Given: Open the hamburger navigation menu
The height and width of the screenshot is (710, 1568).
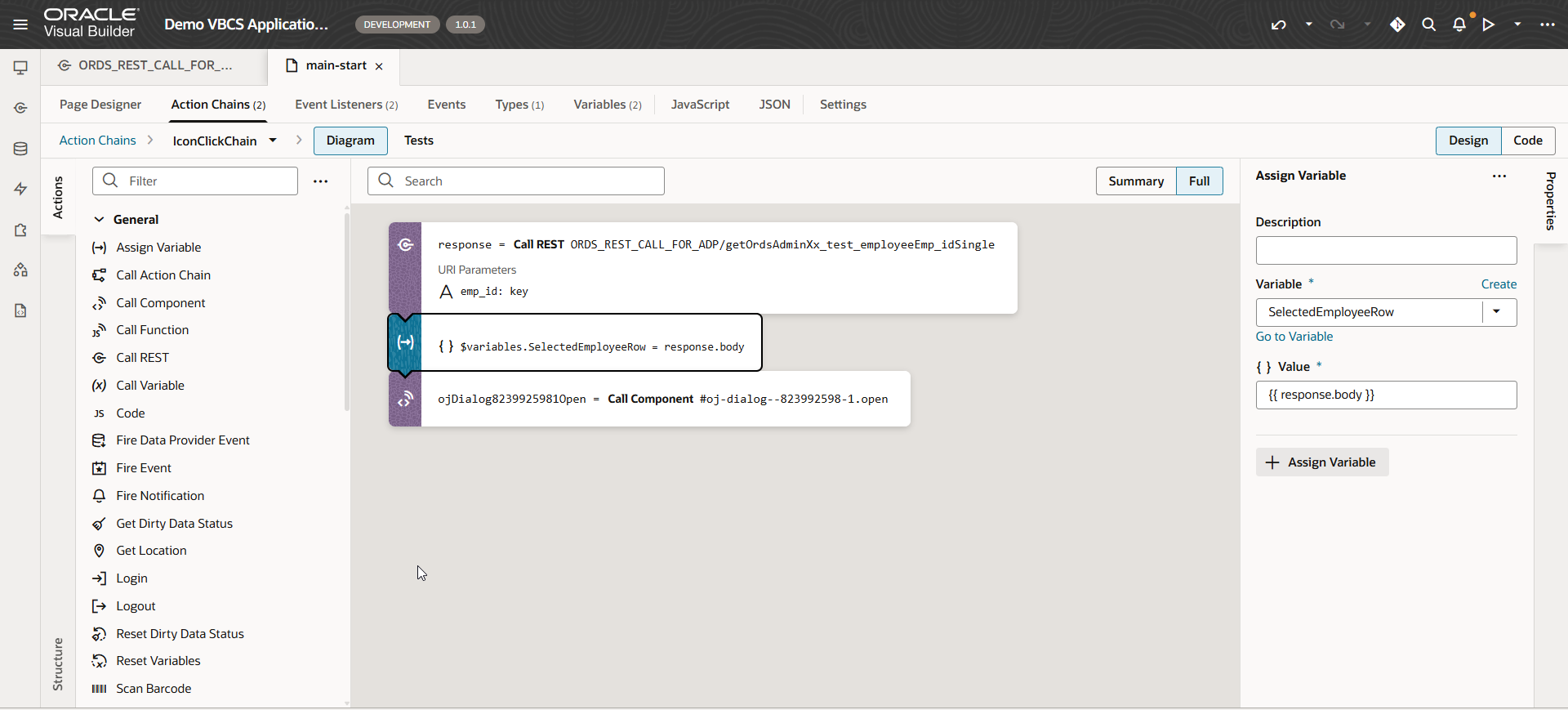Looking at the screenshot, I should (x=20, y=25).
